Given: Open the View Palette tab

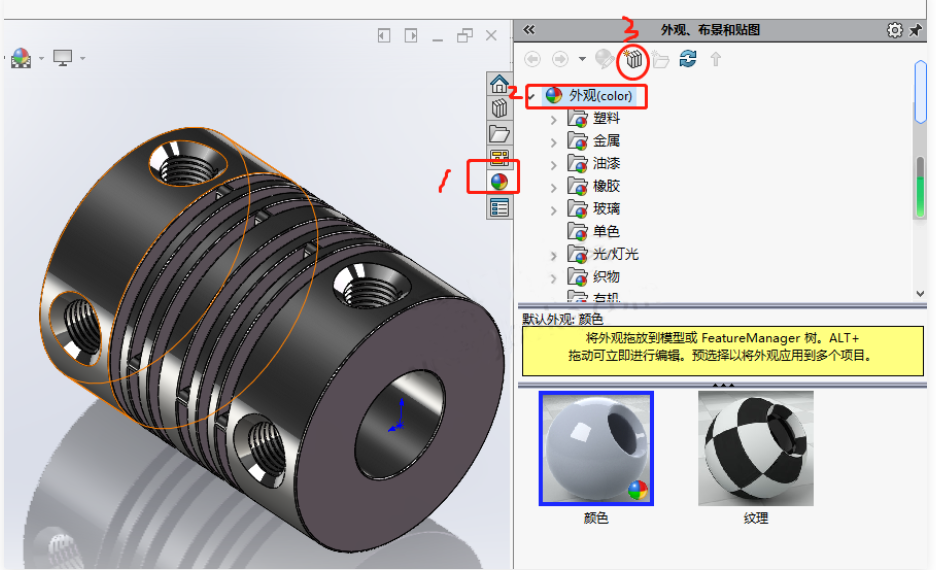Looking at the screenshot, I should coord(499,158).
